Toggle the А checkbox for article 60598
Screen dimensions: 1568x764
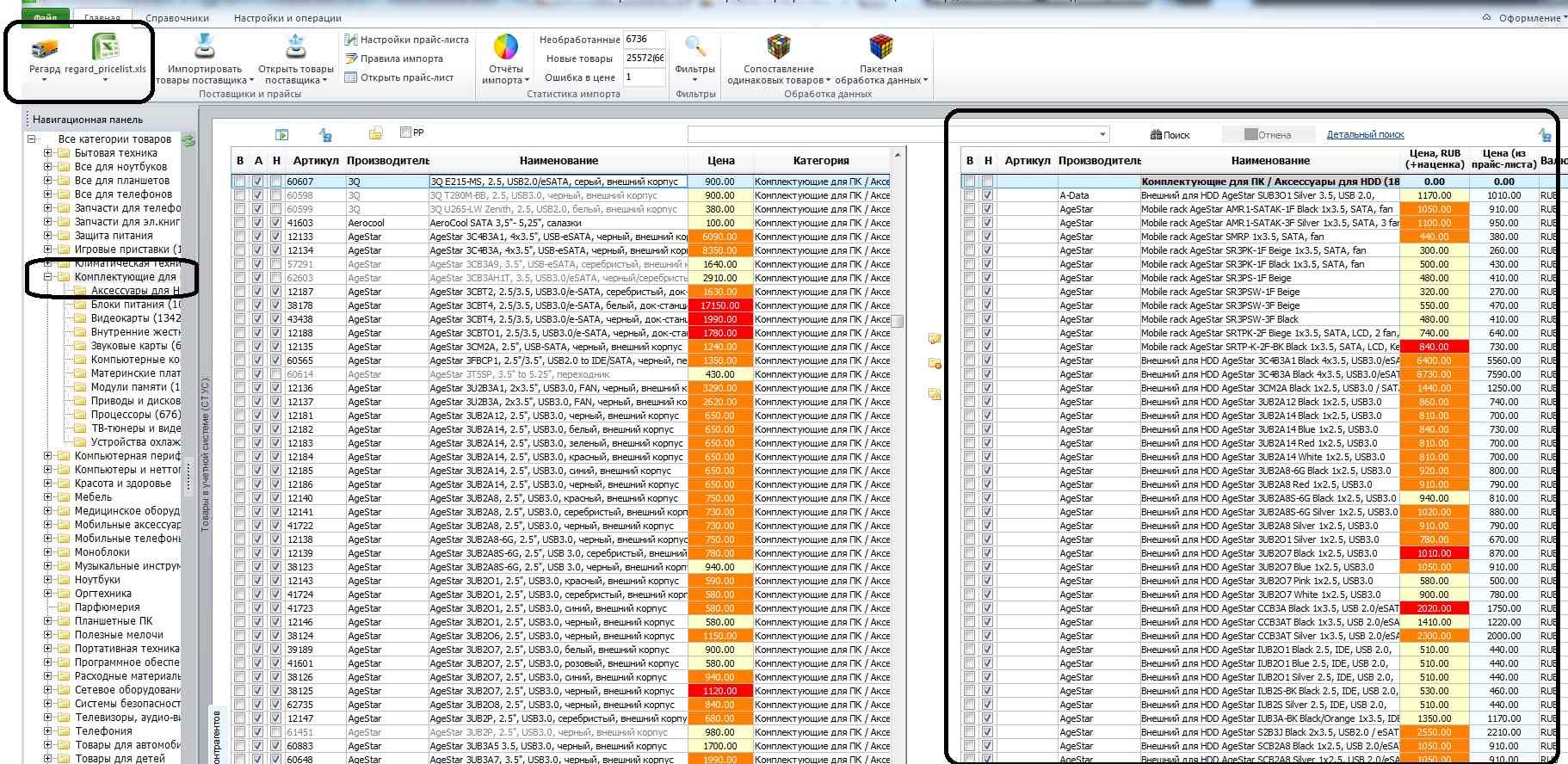coord(257,195)
